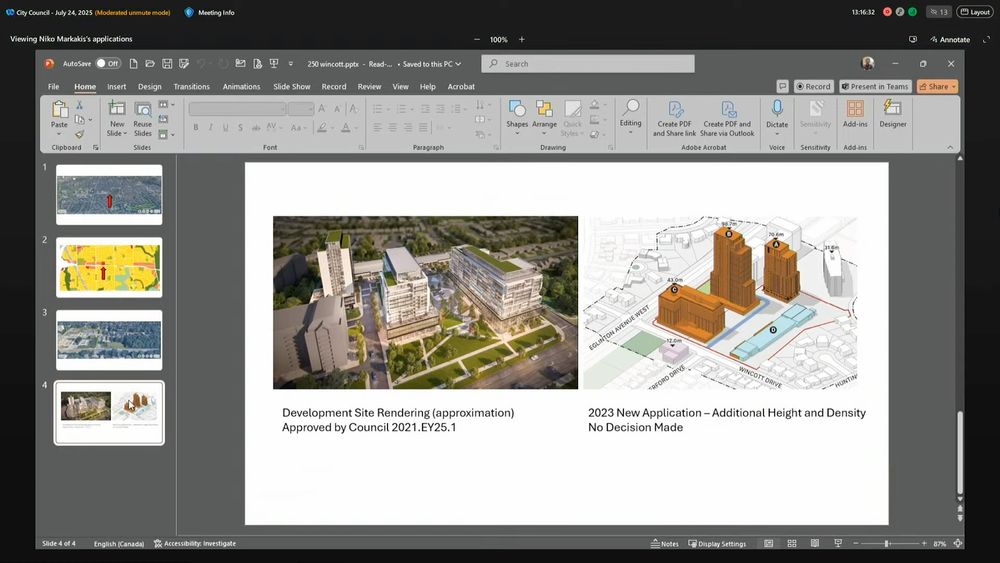1000x563 pixels.
Task: Click zoom out minus in Webex viewer
Action: (476, 40)
